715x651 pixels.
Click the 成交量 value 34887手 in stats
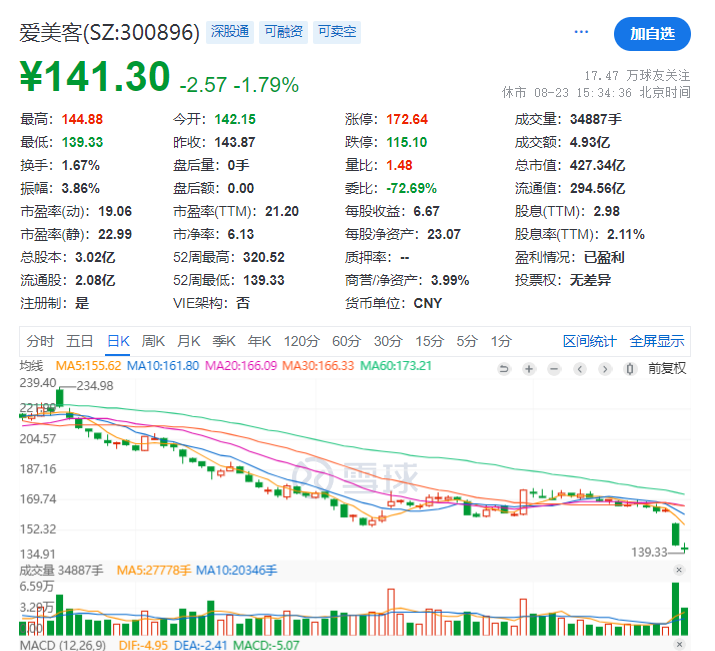[x=596, y=119]
